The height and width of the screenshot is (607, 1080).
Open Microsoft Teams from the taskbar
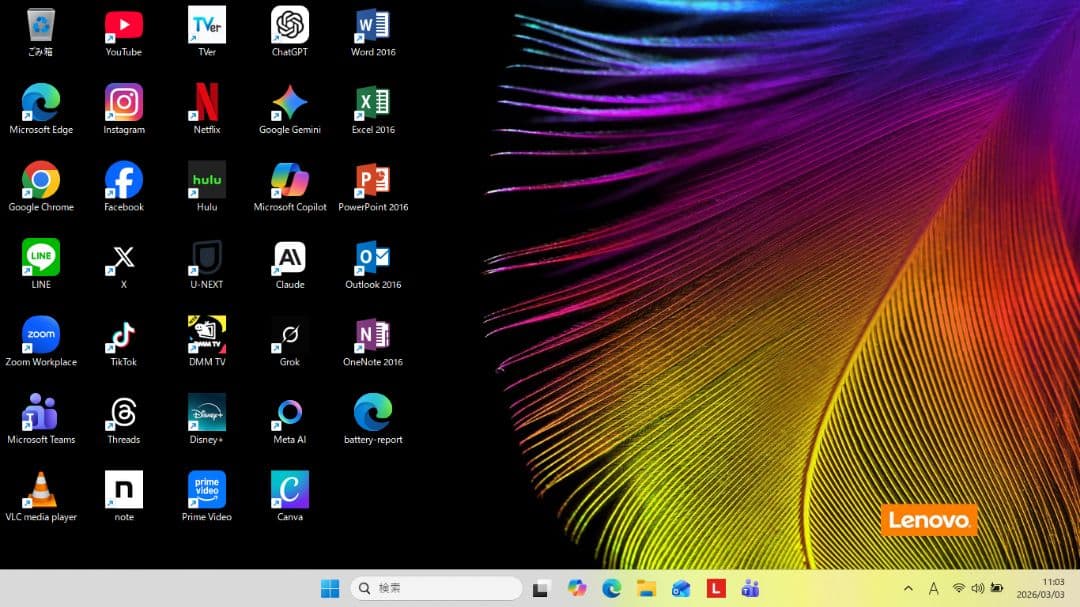click(x=750, y=588)
